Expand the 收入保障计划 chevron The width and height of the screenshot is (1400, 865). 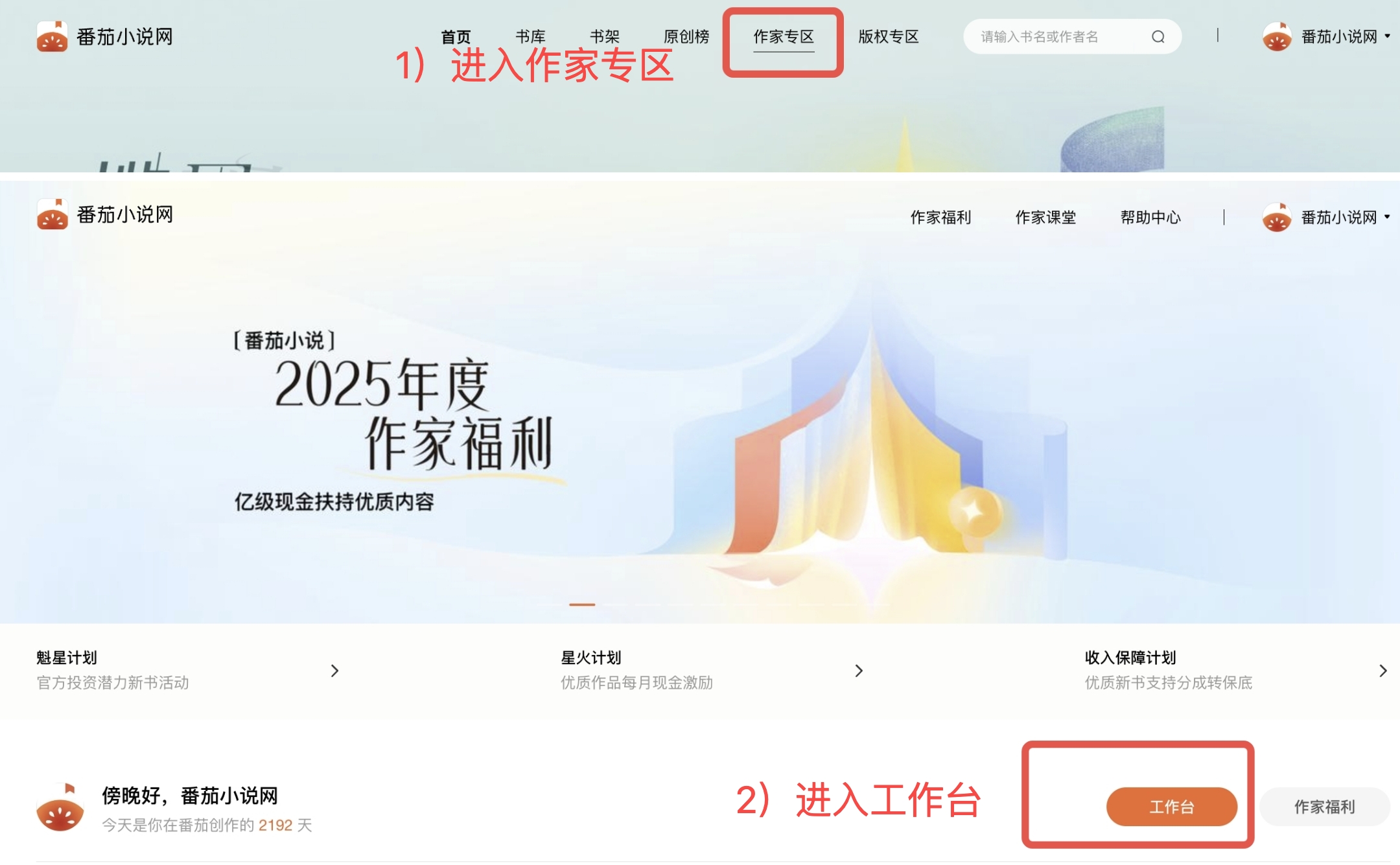1382,671
